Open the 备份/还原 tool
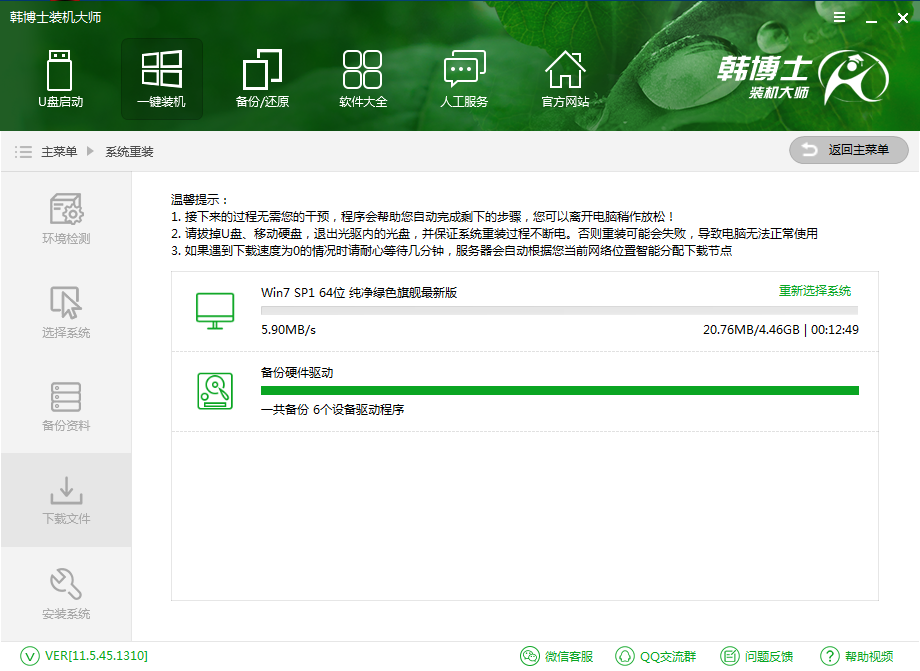920x671 pixels. 262,79
